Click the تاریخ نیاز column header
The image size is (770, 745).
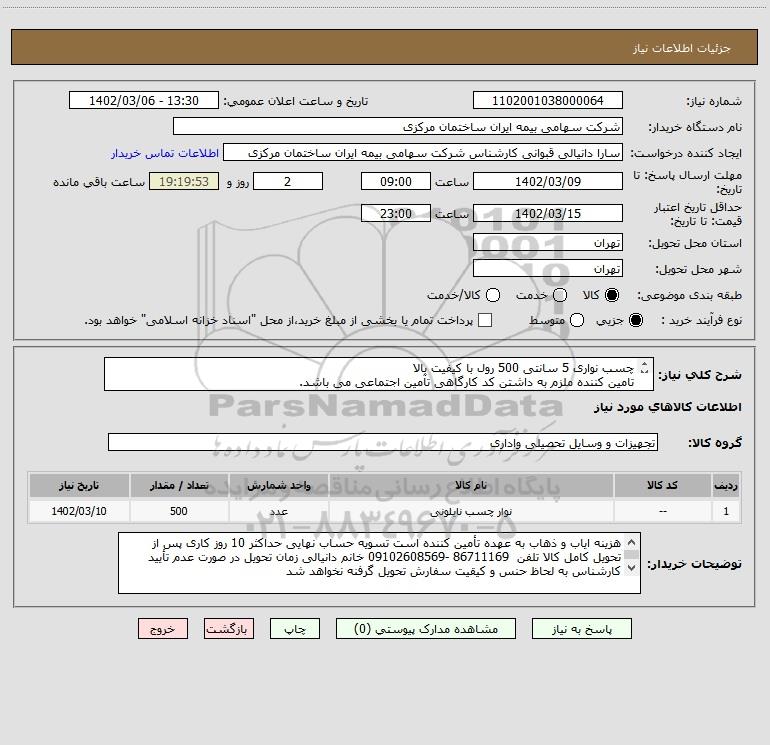(79, 485)
